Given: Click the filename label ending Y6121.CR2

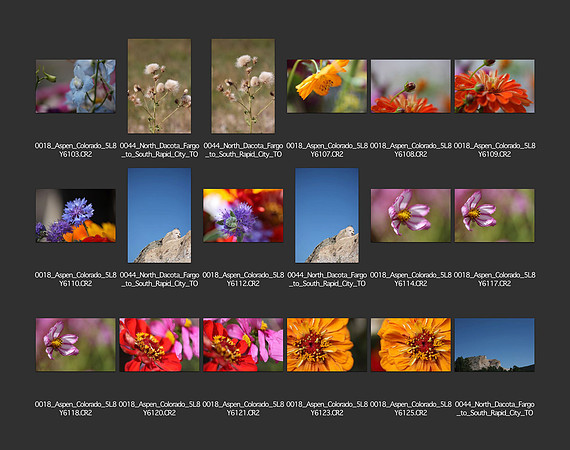Looking at the screenshot, I should (x=243, y=409).
